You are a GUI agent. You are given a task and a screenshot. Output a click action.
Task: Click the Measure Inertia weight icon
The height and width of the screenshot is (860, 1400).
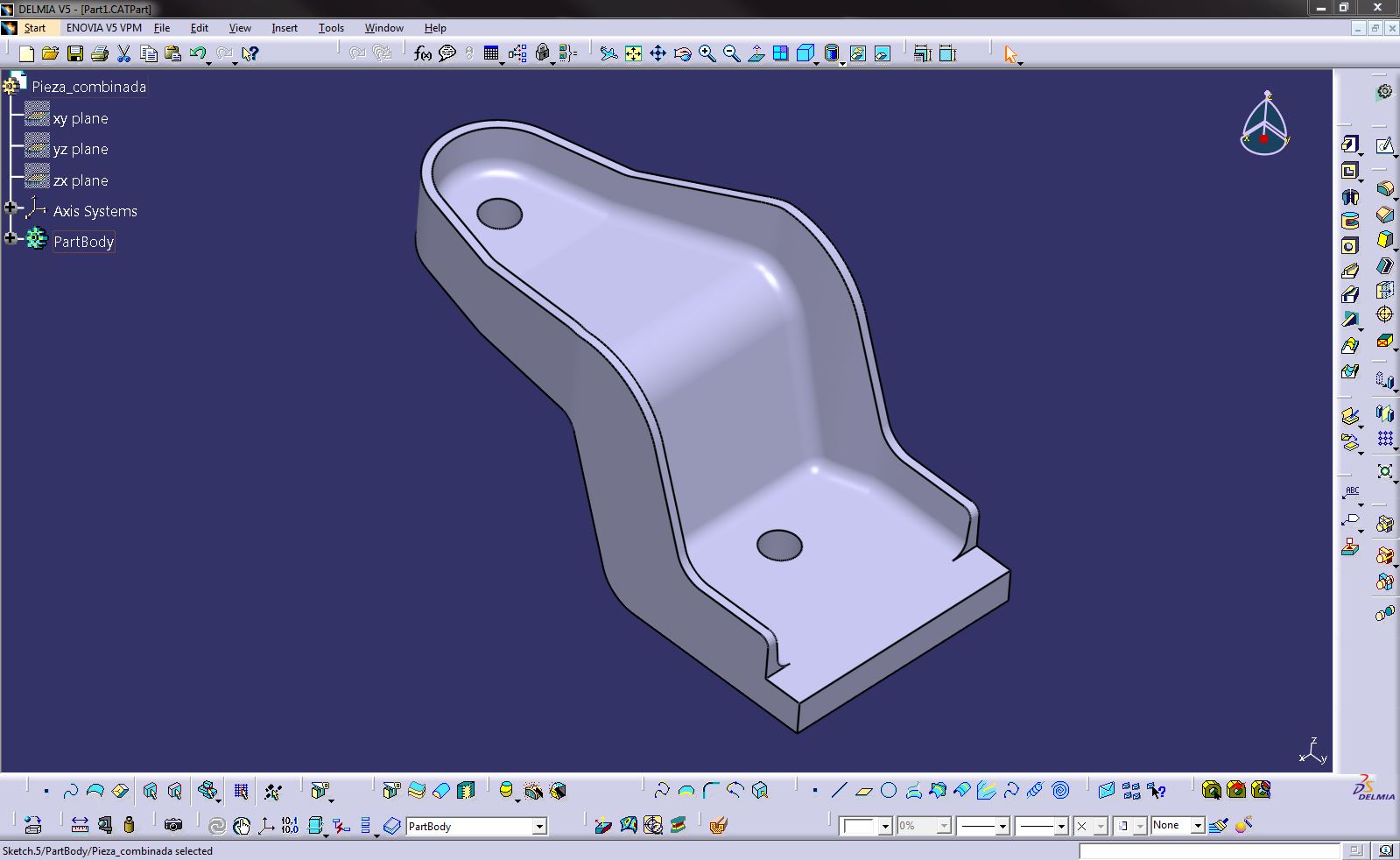pos(129,825)
